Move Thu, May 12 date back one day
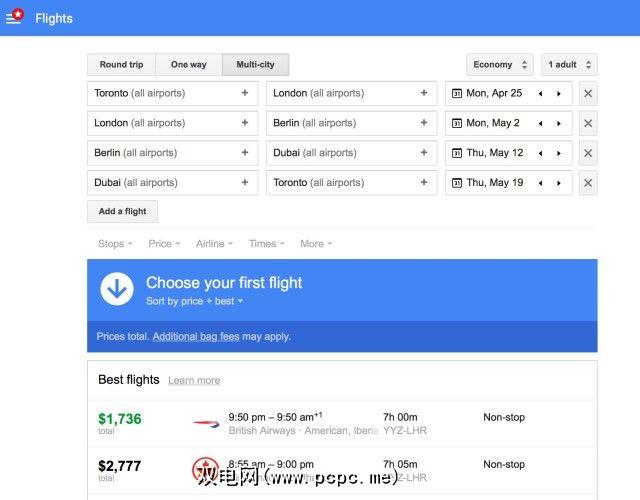Screen dimensions: 640x500 (x=541, y=154)
